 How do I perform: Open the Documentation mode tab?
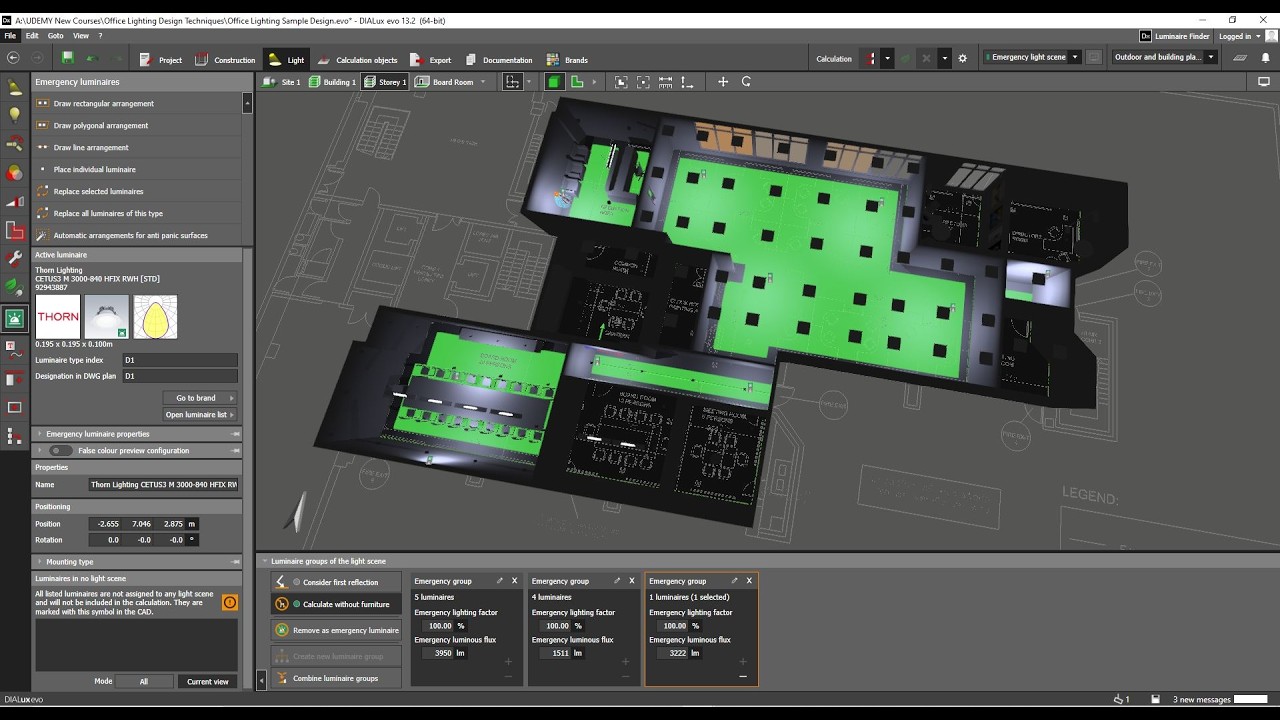pyautogui.click(x=497, y=59)
